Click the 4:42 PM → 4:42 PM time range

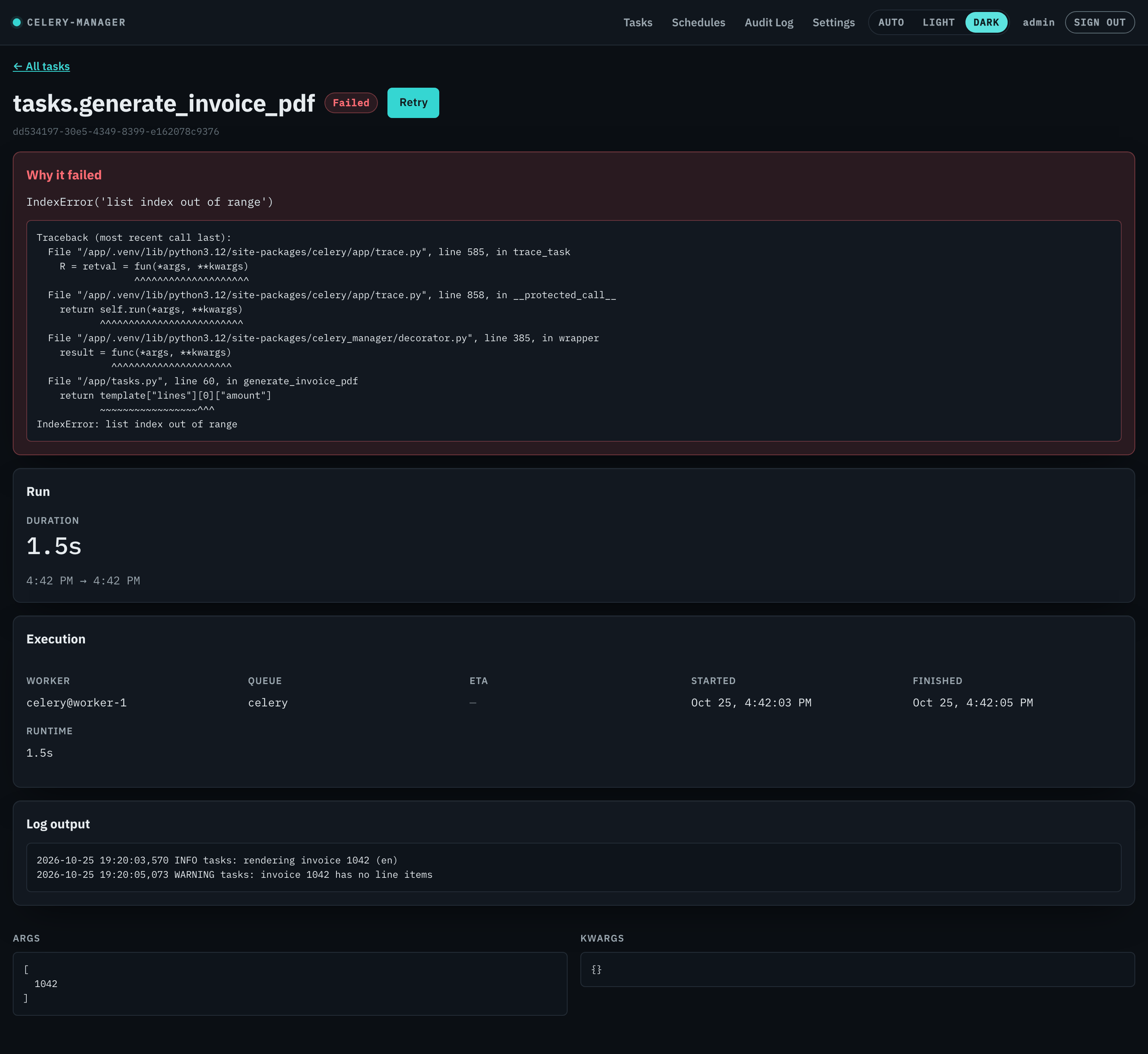click(83, 580)
